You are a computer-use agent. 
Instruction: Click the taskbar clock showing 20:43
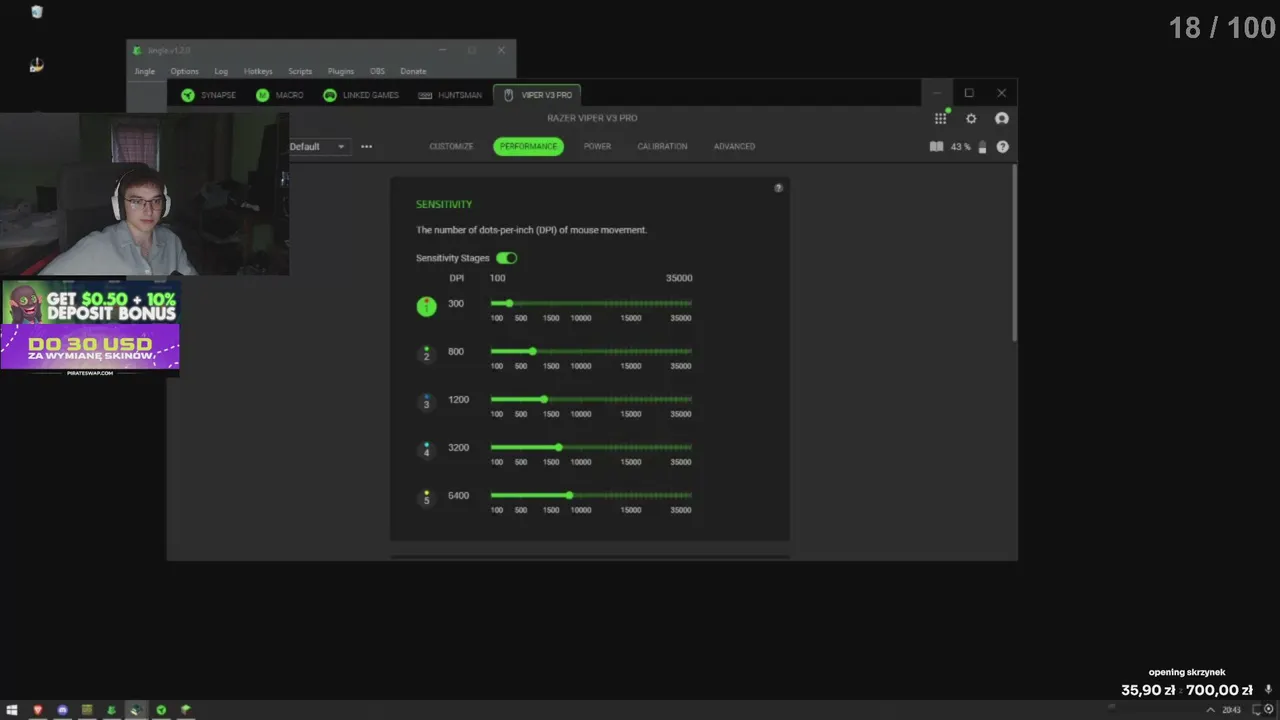[x=1231, y=710]
